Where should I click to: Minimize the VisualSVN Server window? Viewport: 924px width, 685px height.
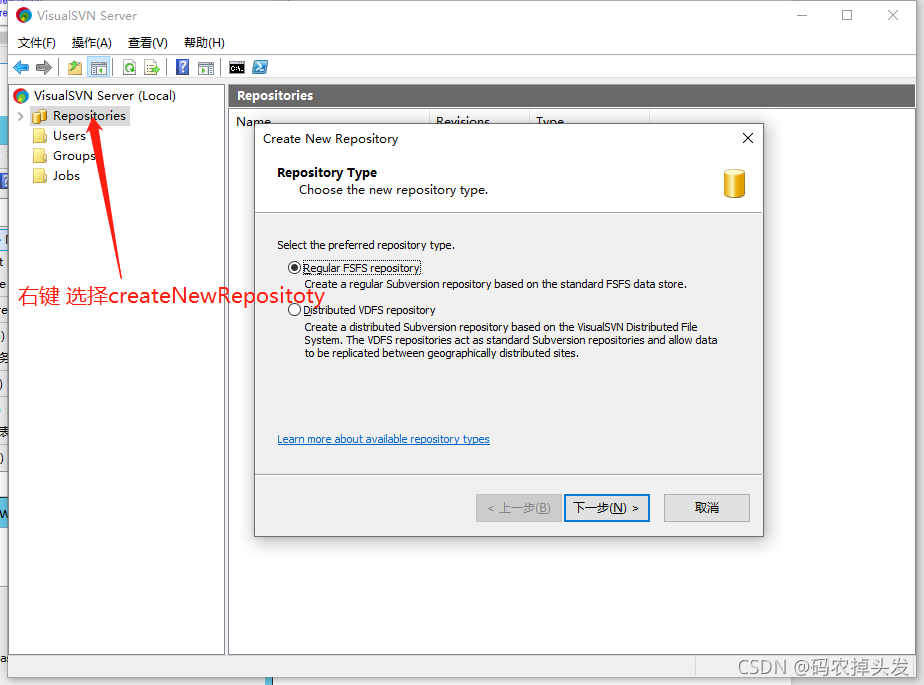click(802, 15)
